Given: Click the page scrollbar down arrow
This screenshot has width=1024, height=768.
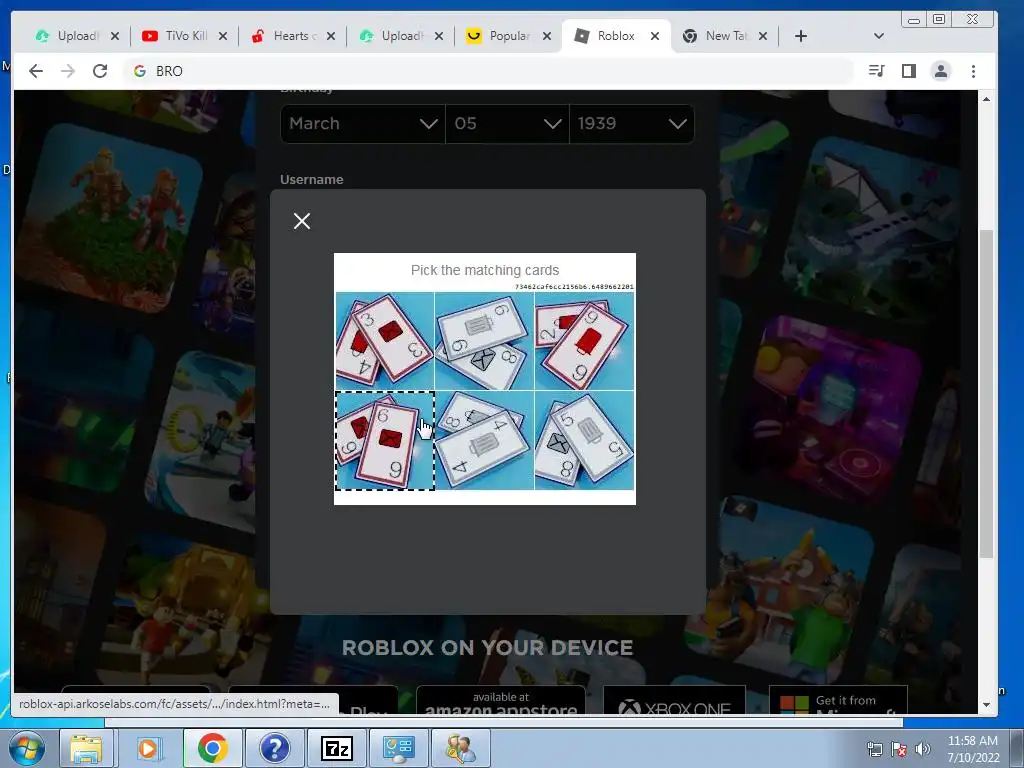Looking at the screenshot, I should (986, 705).
